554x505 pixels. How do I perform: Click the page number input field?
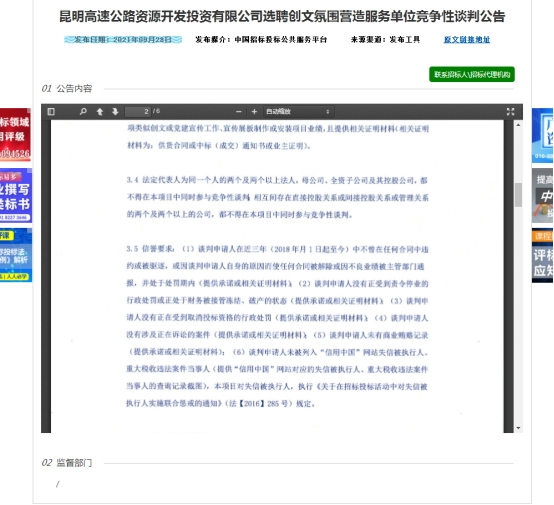(138, 112)
